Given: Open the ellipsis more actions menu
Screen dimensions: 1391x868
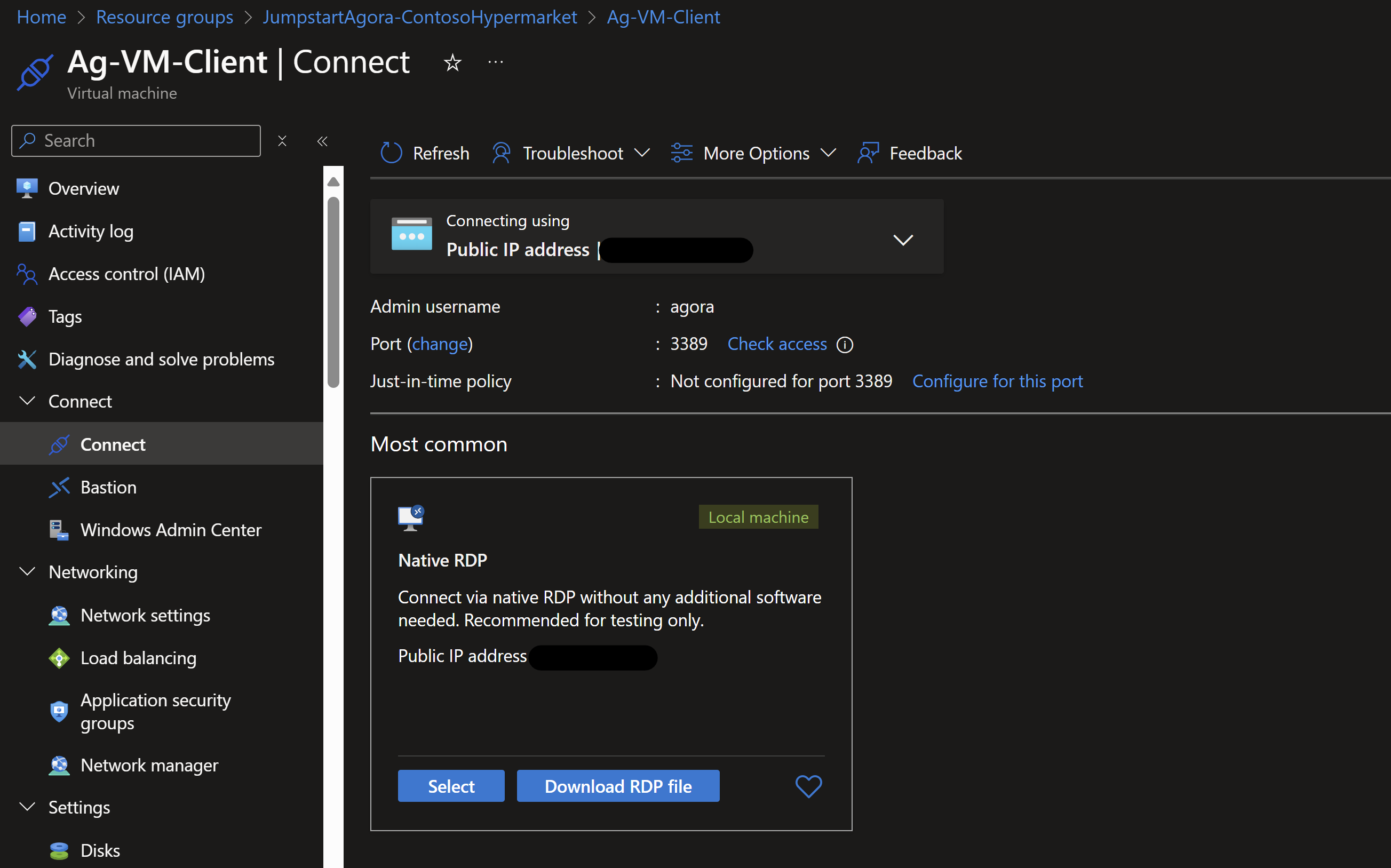Looking at the screenshot, I should [496, 62].
